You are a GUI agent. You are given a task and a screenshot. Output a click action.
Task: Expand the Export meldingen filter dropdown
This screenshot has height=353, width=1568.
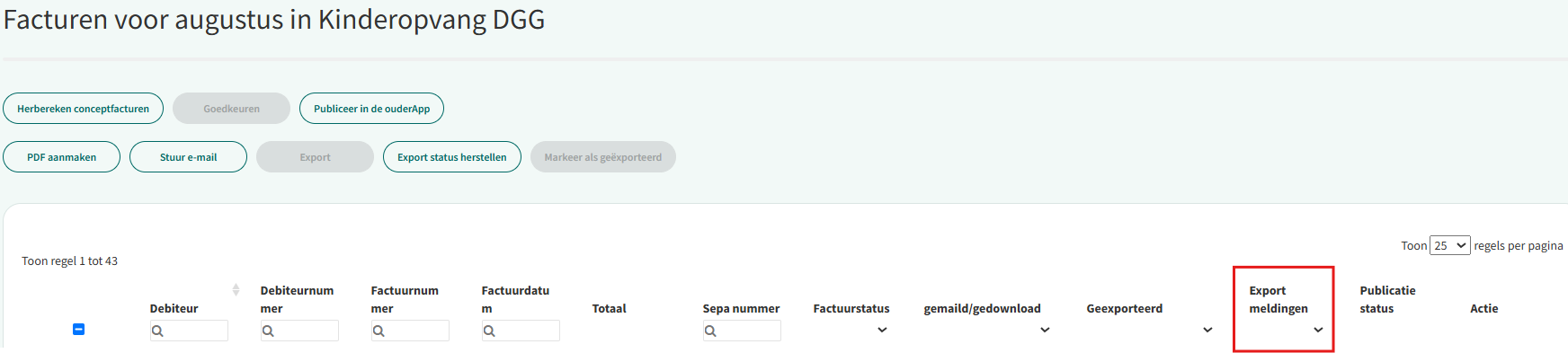pos(1318,330)
